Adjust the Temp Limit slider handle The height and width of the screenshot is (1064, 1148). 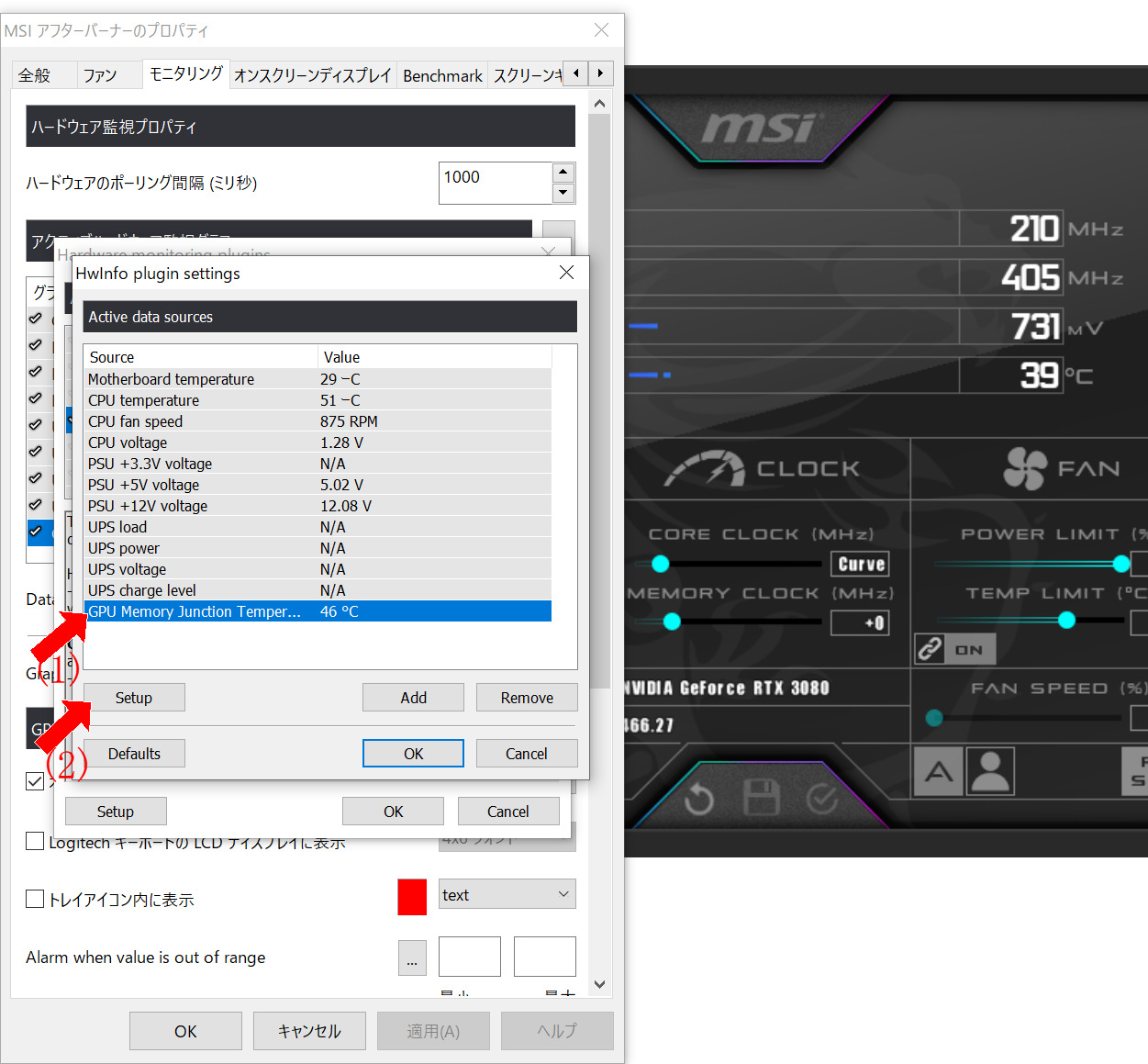pyautogui.click(x=1066, y=621)
